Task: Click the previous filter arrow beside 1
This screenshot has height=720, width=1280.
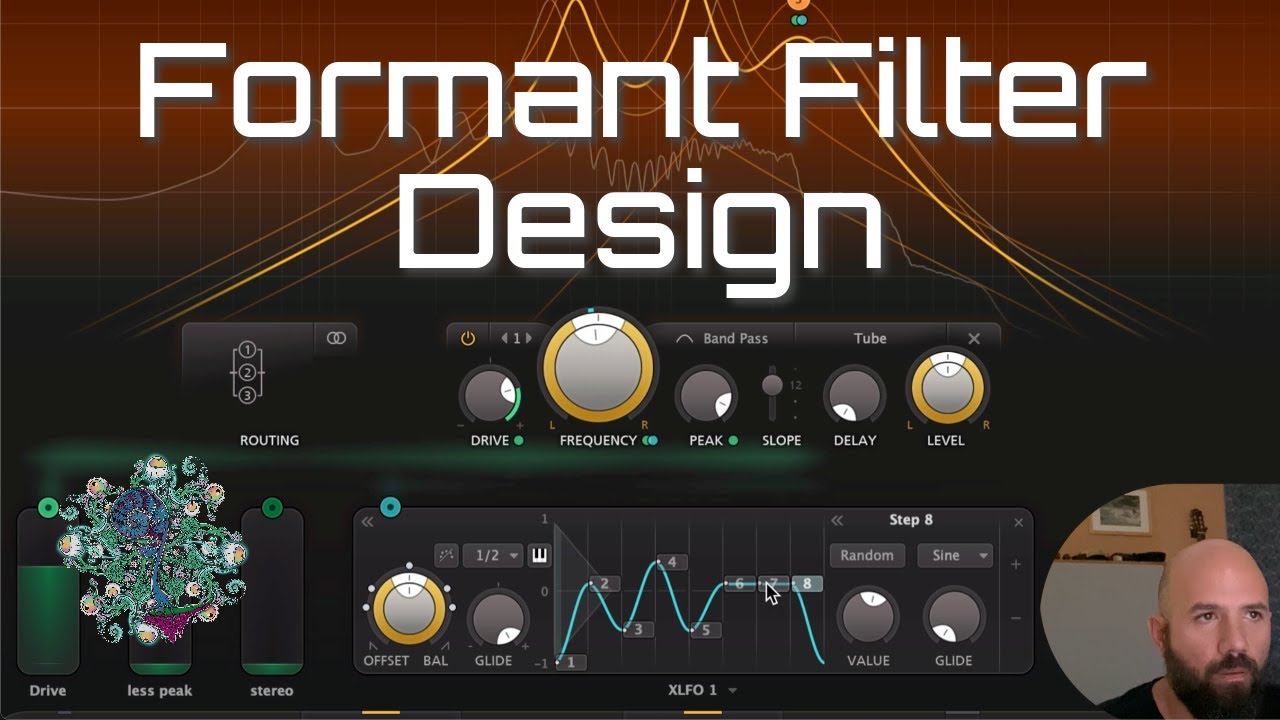Action: pyautogui.click(x=505, y=339)
